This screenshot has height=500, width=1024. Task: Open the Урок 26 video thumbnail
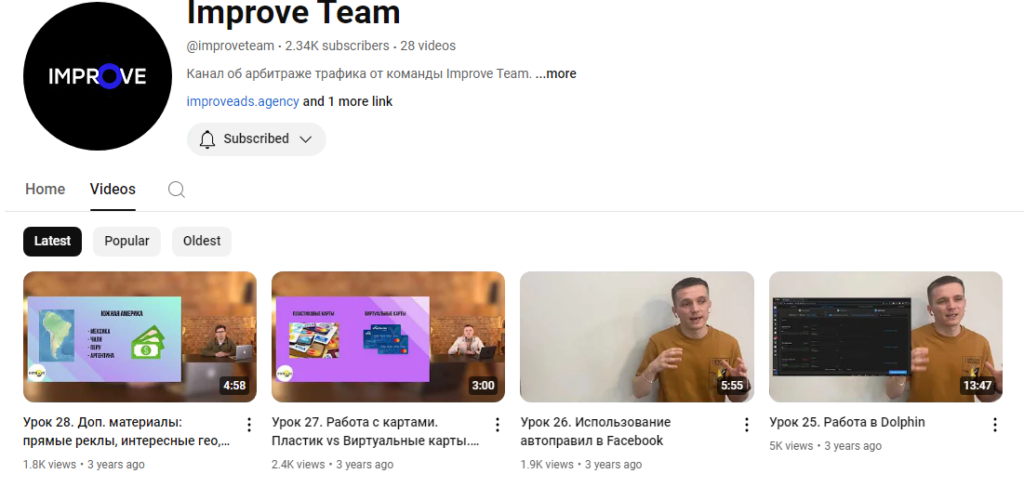click(x=637, y=337)
